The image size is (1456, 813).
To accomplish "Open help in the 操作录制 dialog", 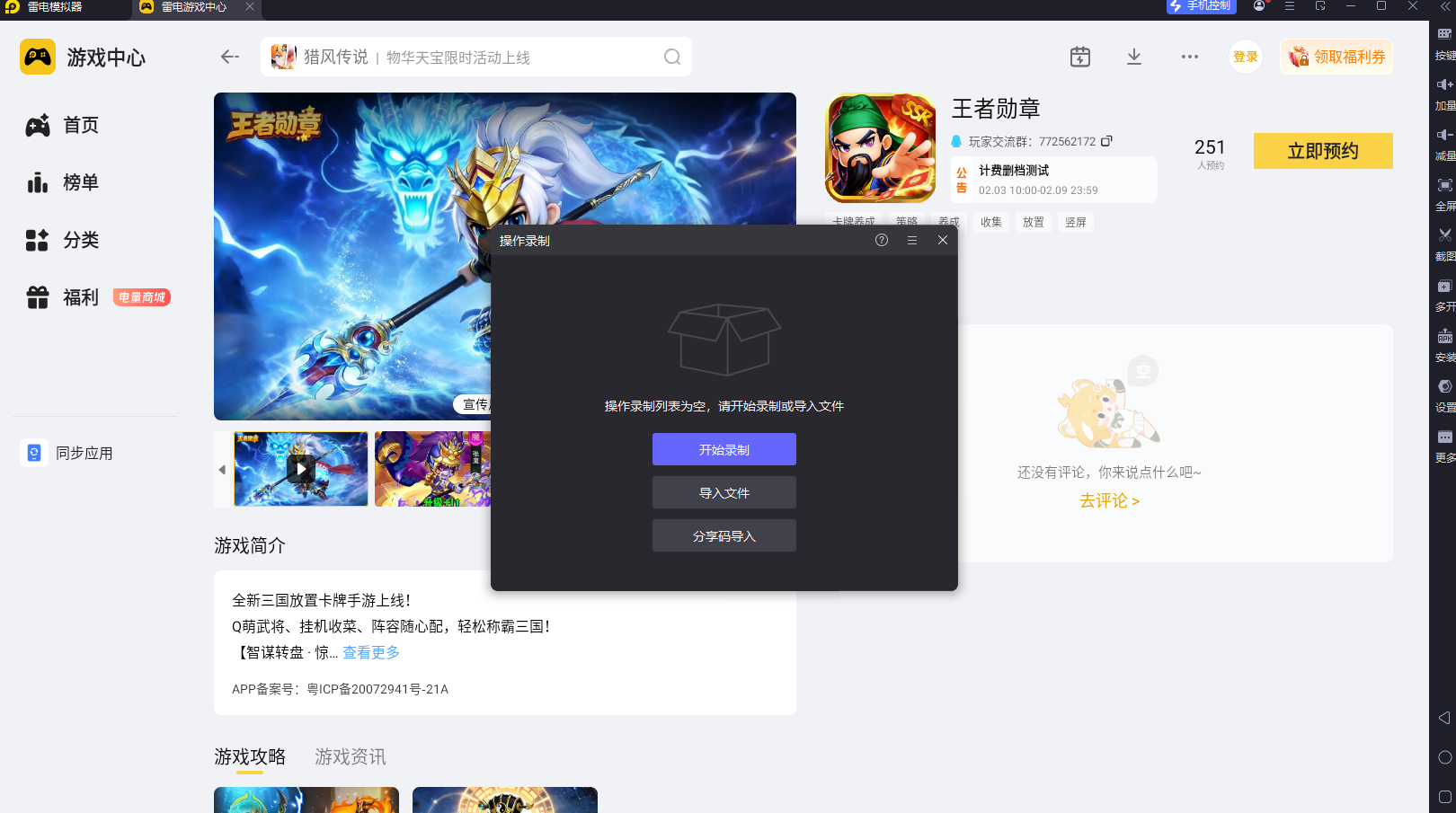I will (x=882, y=240).
